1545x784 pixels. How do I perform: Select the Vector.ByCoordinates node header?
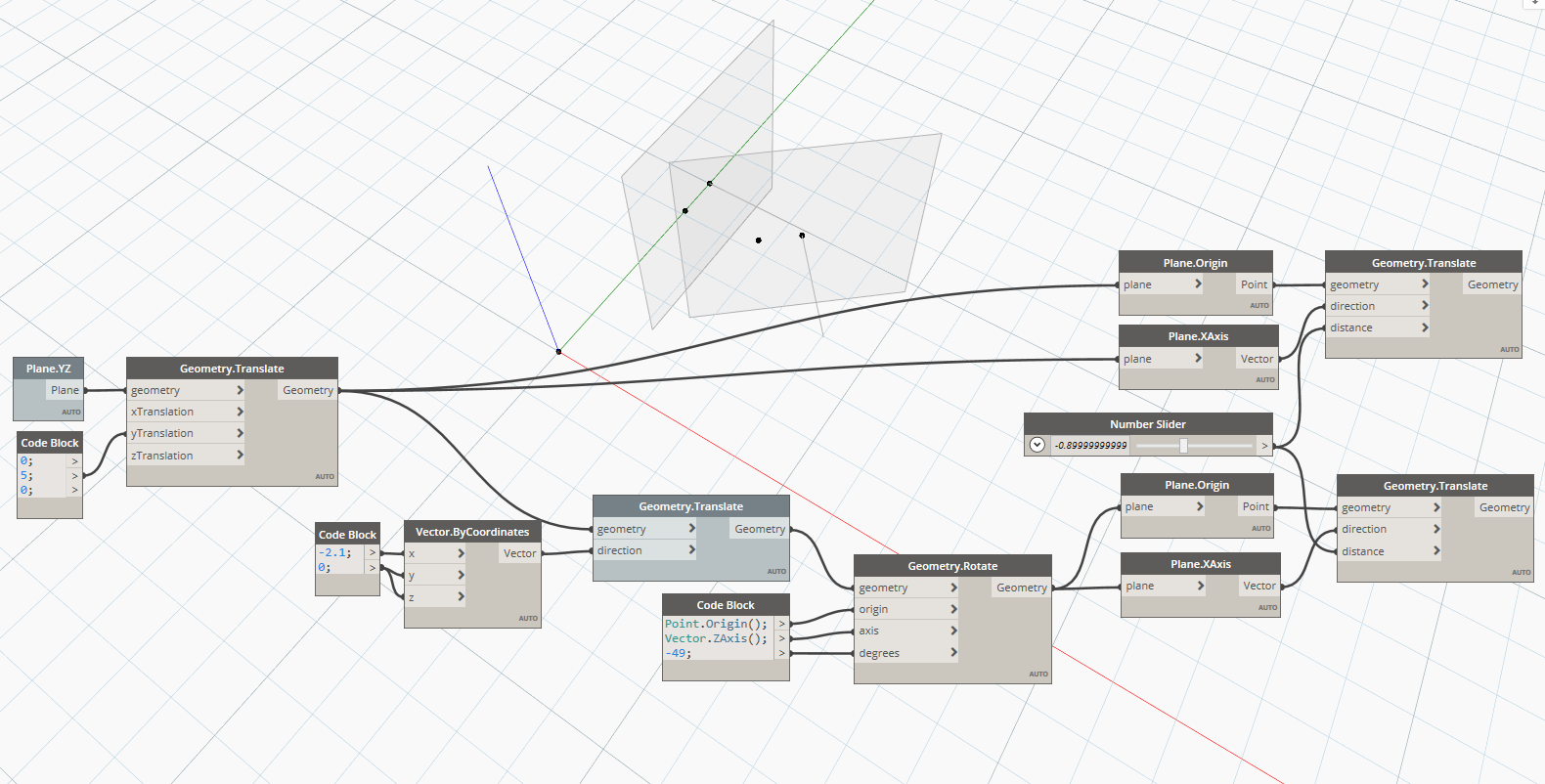click(472, 532)
